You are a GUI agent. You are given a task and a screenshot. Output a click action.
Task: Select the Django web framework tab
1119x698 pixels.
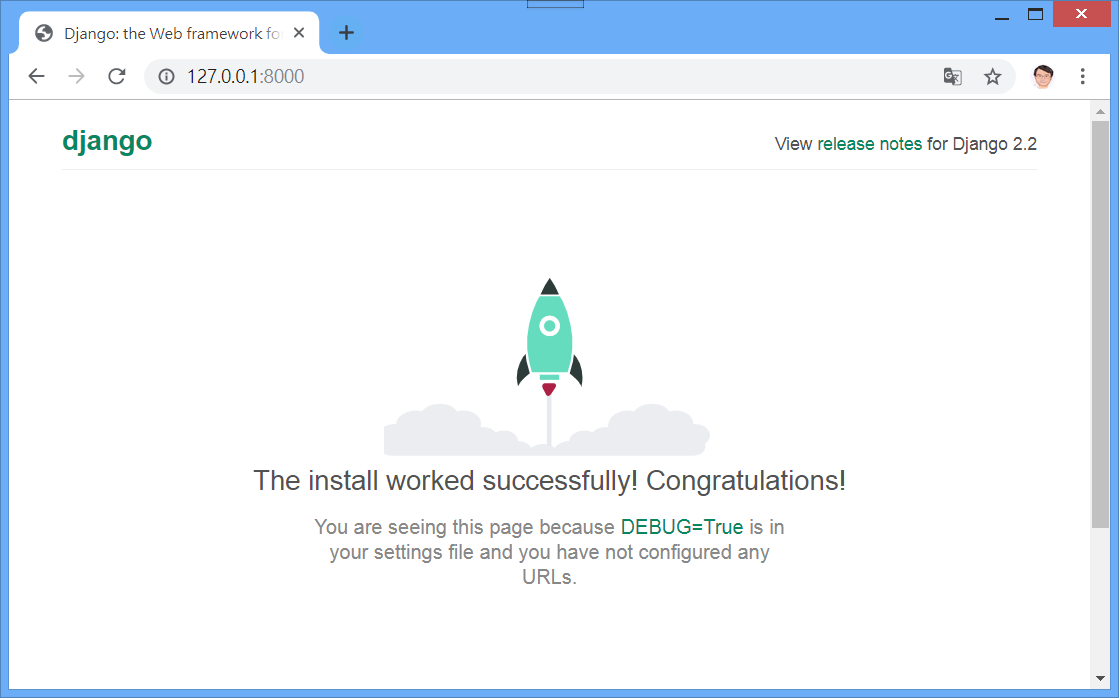pyautogui.click(x=168, y=33)
